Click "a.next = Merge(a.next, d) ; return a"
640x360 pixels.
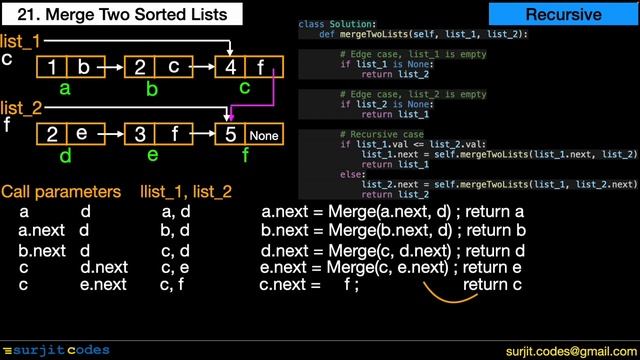(x=393, y=212)
